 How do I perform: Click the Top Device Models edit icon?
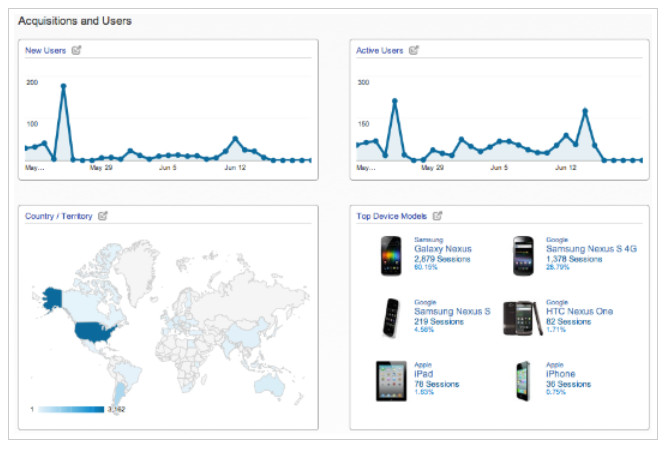point(437,214)
